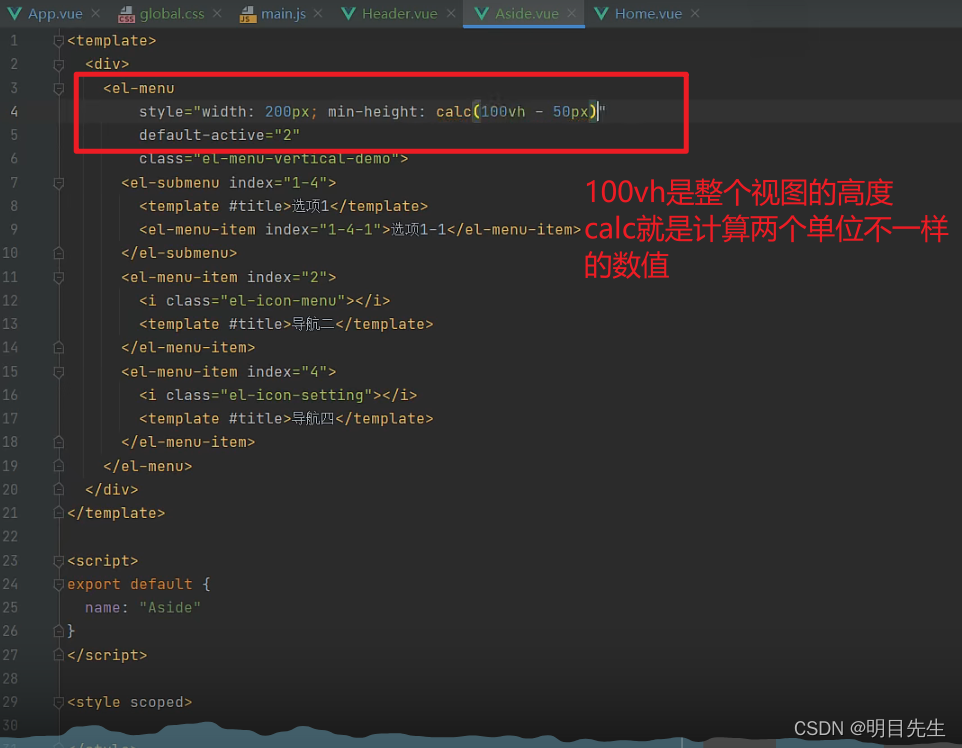Collapse the template block on line 1
Screen dimensions: 962x748
59,41
